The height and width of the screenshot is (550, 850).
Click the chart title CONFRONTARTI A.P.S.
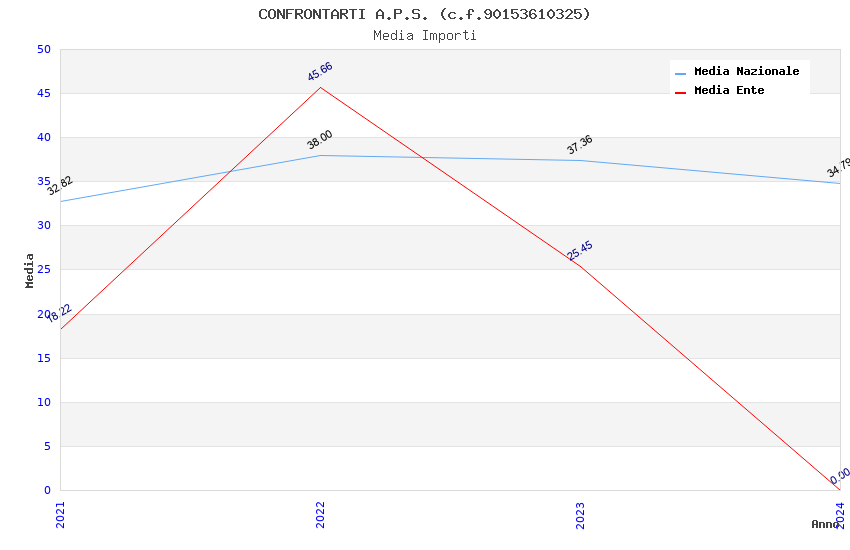pyautogui.click(x=424, y=14)
